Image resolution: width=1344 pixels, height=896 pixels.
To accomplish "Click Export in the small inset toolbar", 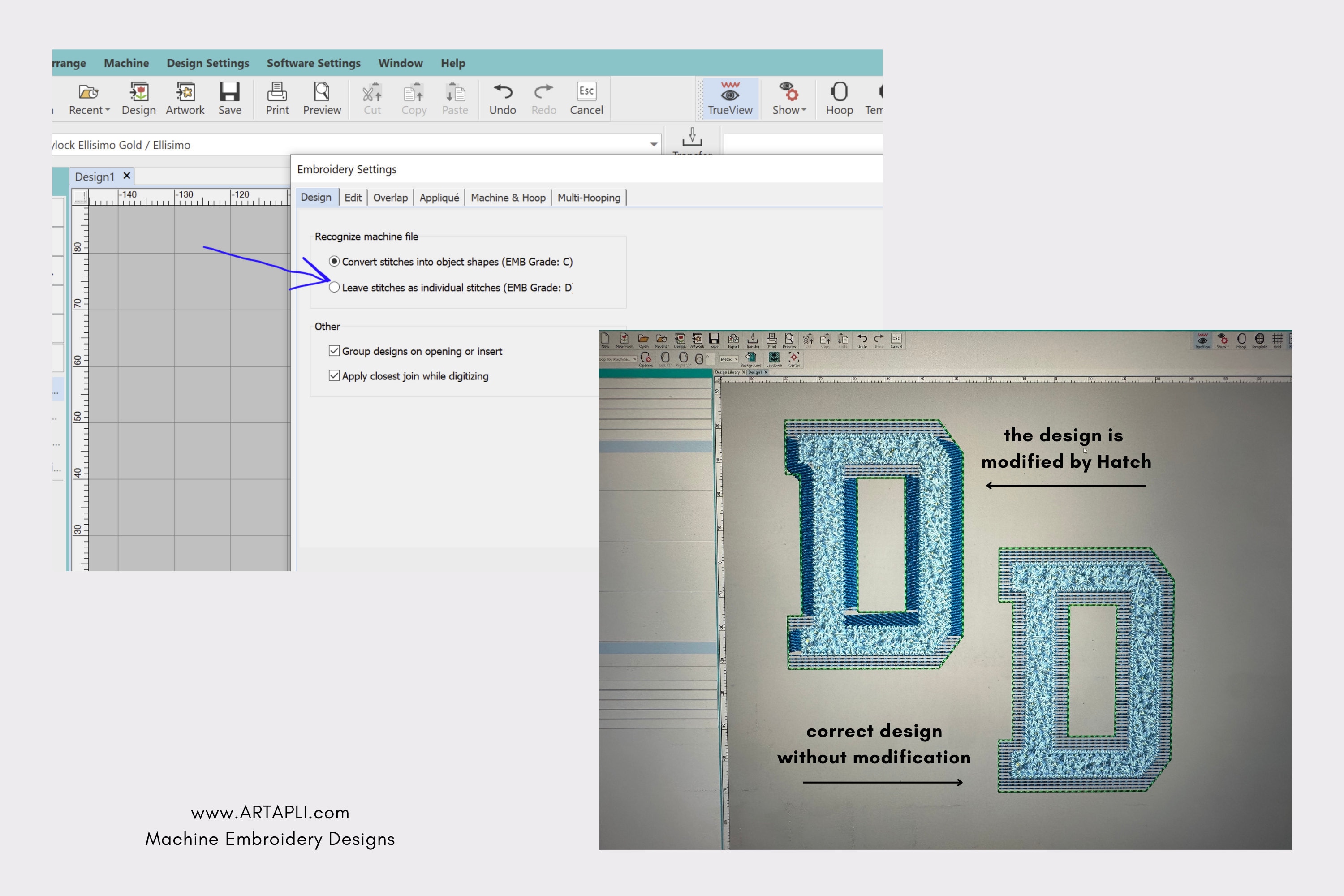I will (734, 340).
